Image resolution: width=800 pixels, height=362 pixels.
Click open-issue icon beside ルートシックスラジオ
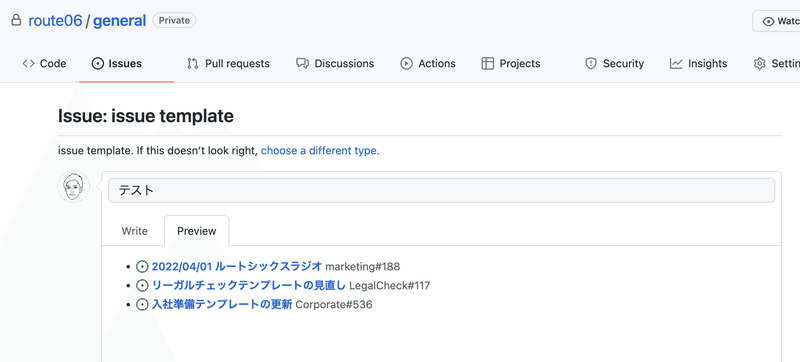point(142,266)
